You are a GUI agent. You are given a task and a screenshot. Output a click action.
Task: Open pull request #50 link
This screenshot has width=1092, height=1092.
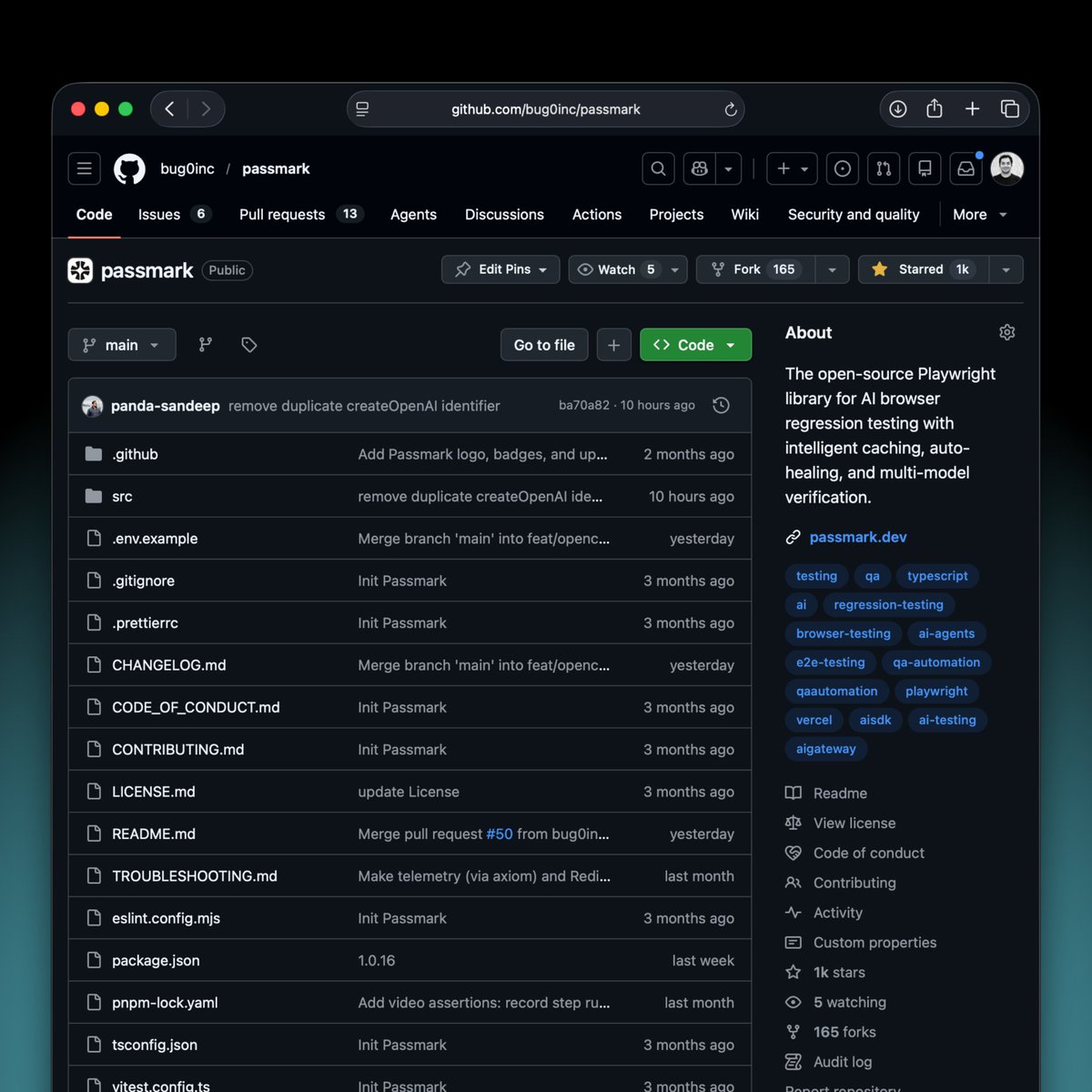pos(500,834)
